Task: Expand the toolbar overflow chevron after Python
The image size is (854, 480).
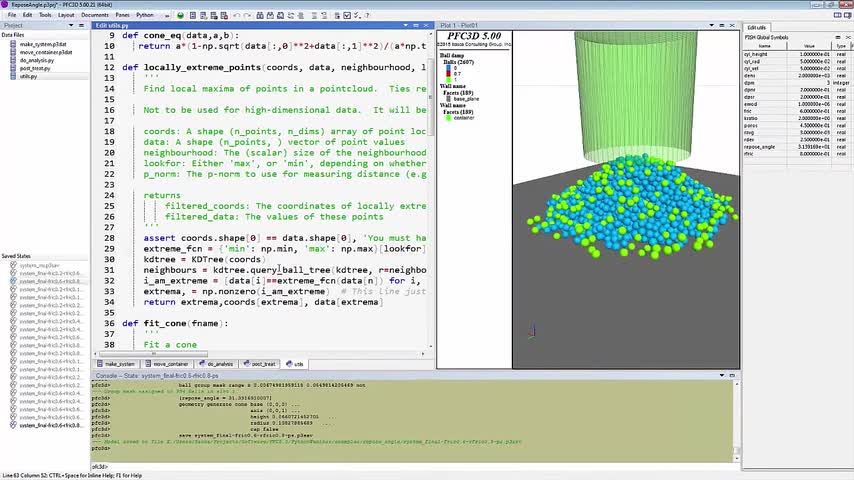Action: pos(167,15)
